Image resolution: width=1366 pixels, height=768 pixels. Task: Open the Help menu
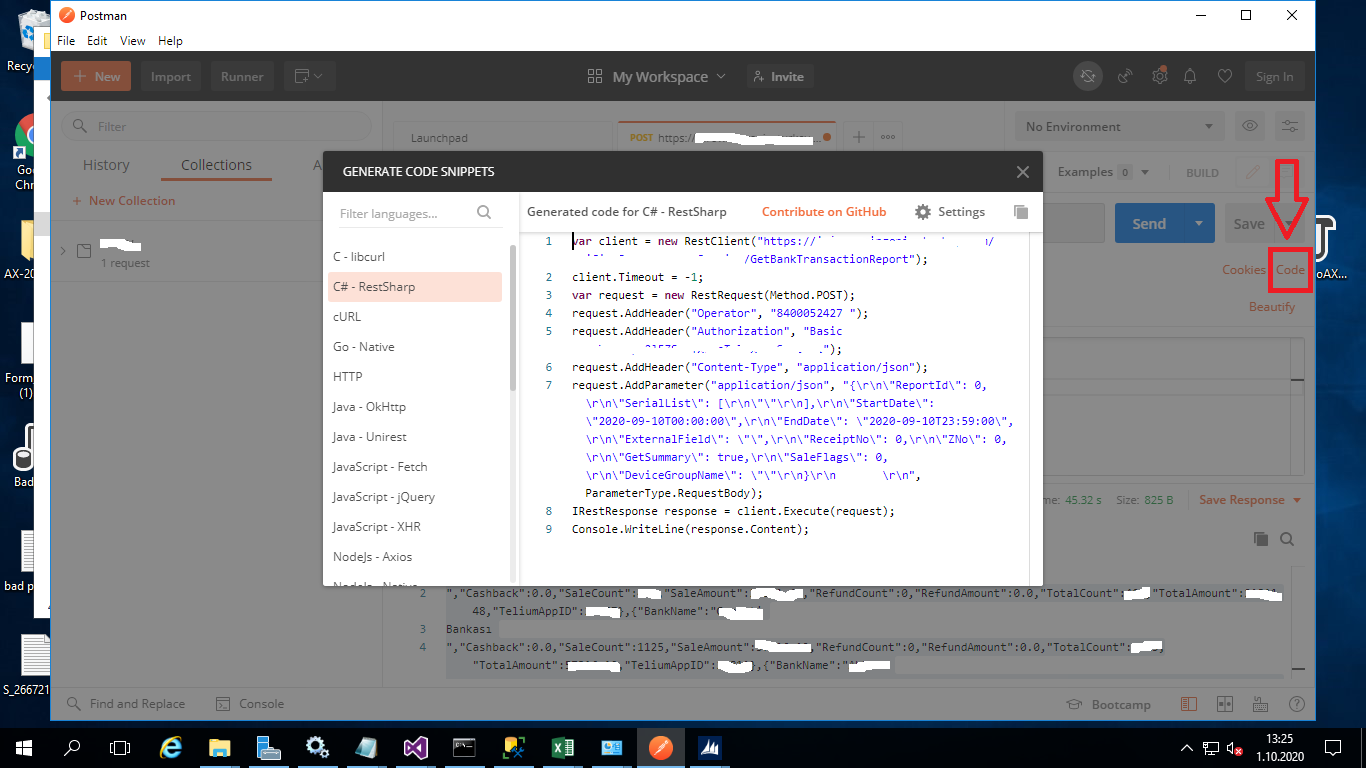click(170, 41)
